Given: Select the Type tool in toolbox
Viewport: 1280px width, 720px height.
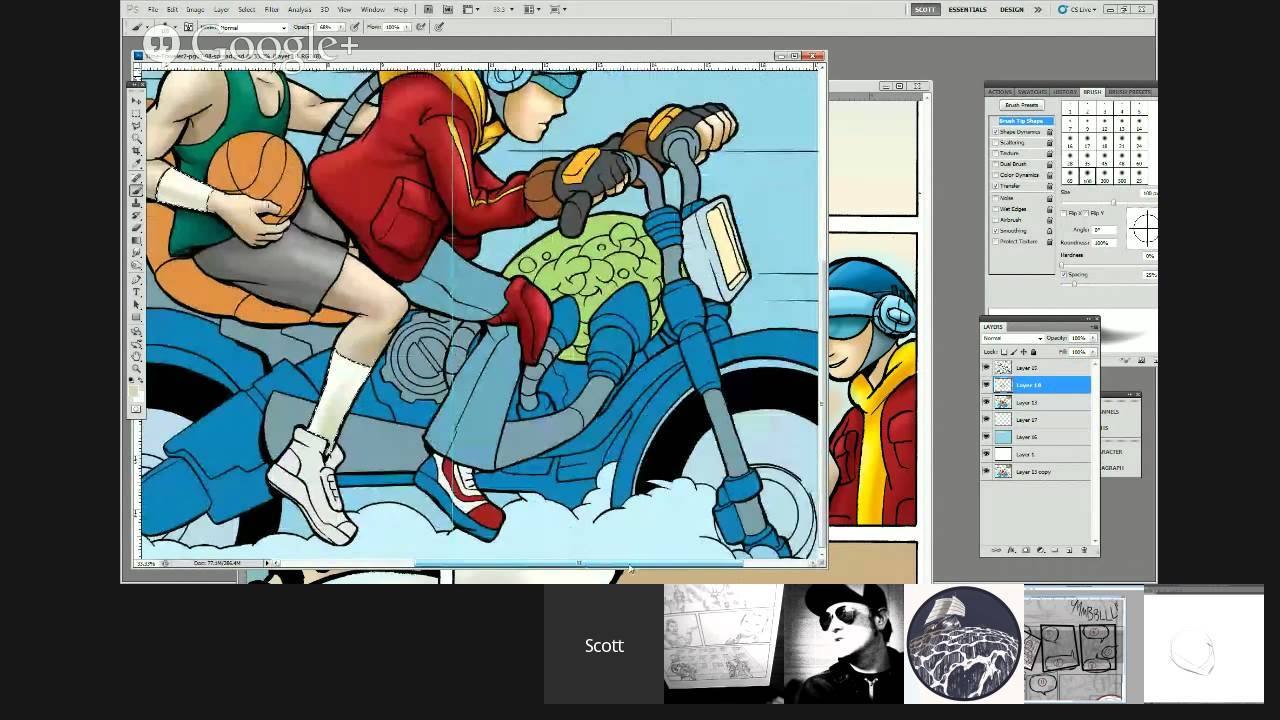Looking at the screenshot, I should click(136, 292).
